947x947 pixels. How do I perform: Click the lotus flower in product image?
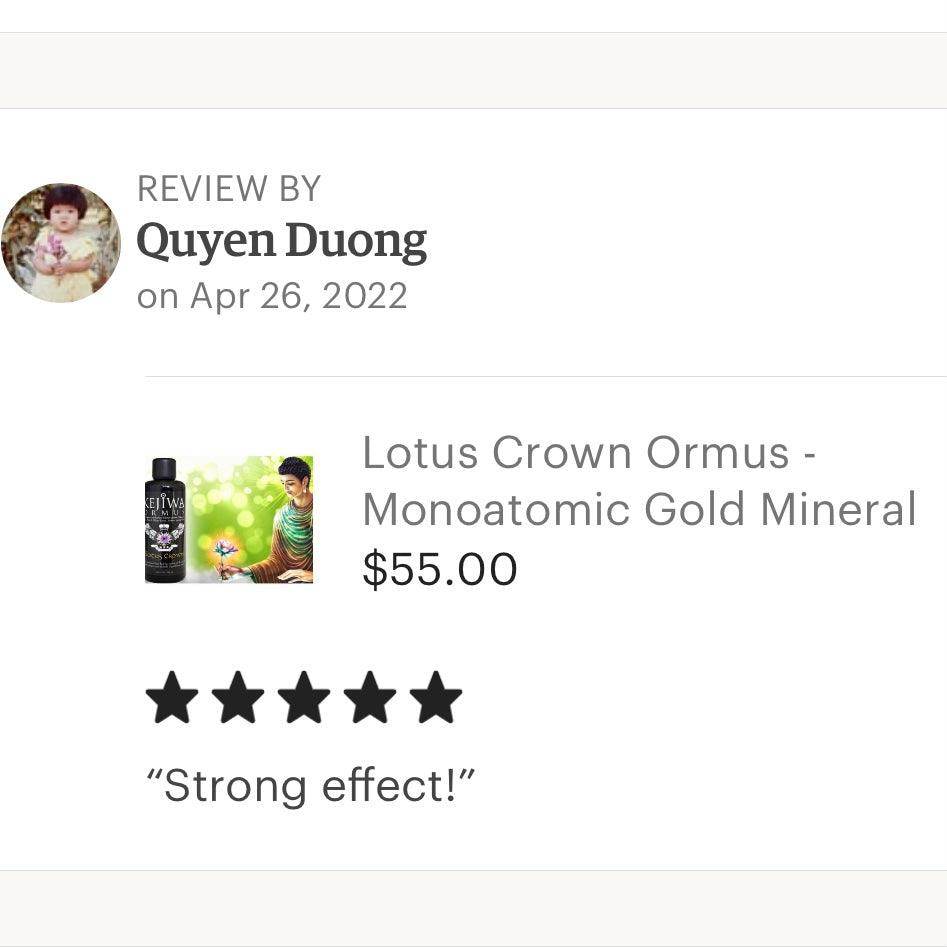[224, 549]
